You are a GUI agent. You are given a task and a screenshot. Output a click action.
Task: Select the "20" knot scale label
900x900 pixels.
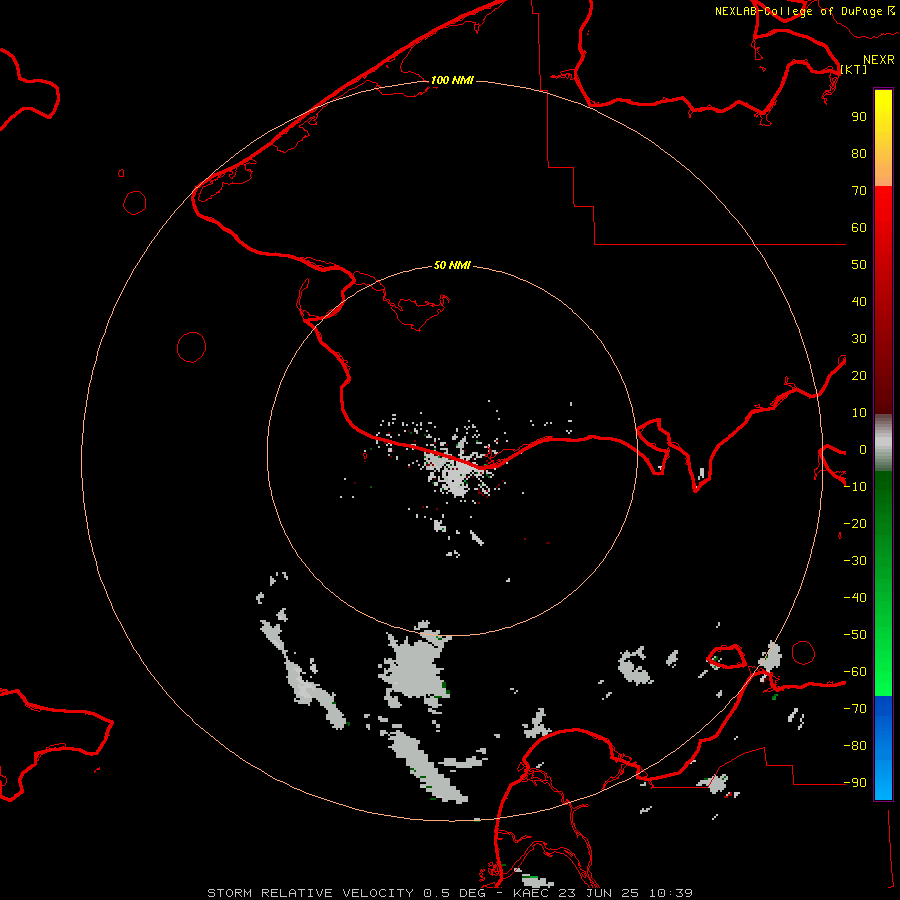click(859, 376)
